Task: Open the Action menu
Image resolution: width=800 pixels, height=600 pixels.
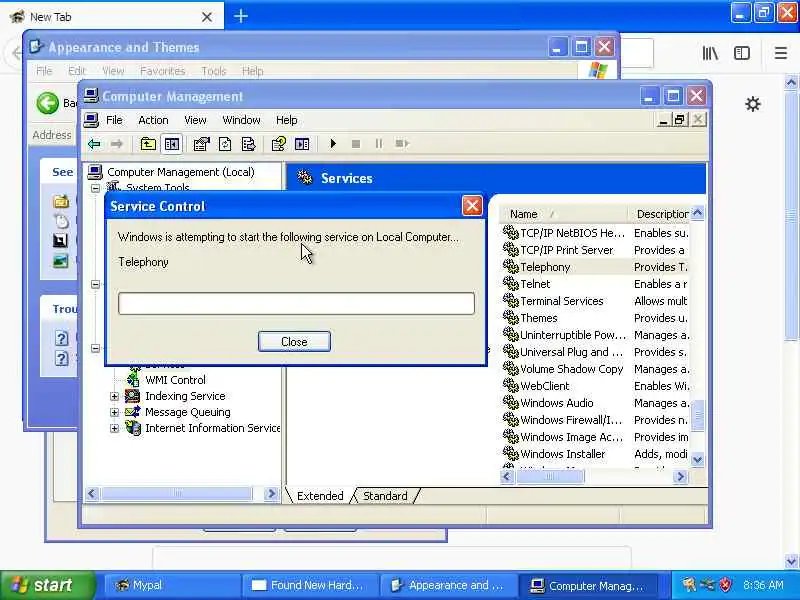Action: [153, 120]
